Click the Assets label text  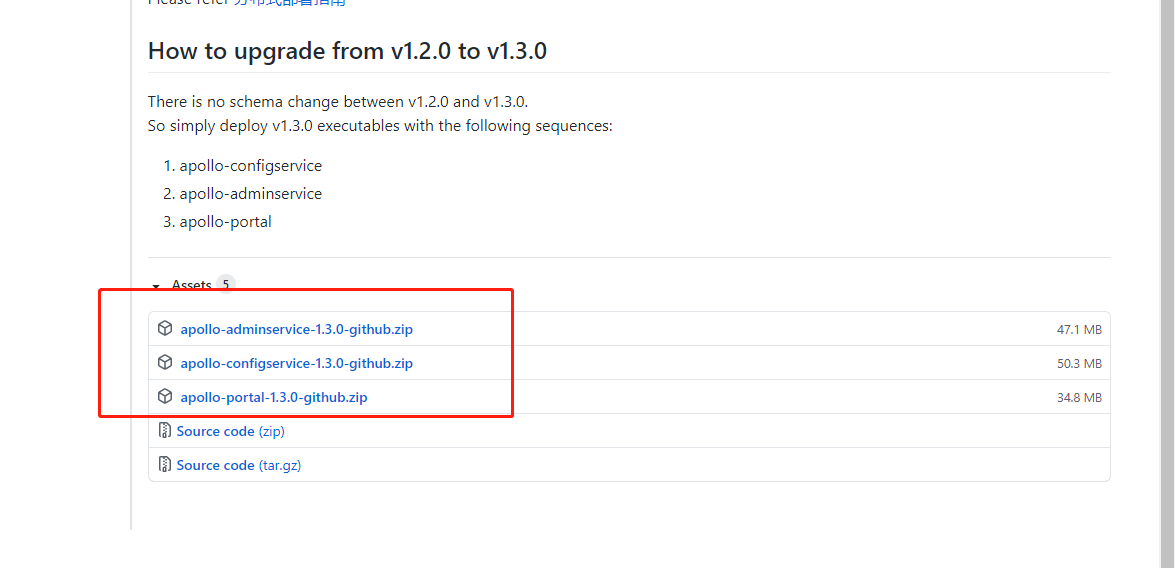(x=191, y=285)
